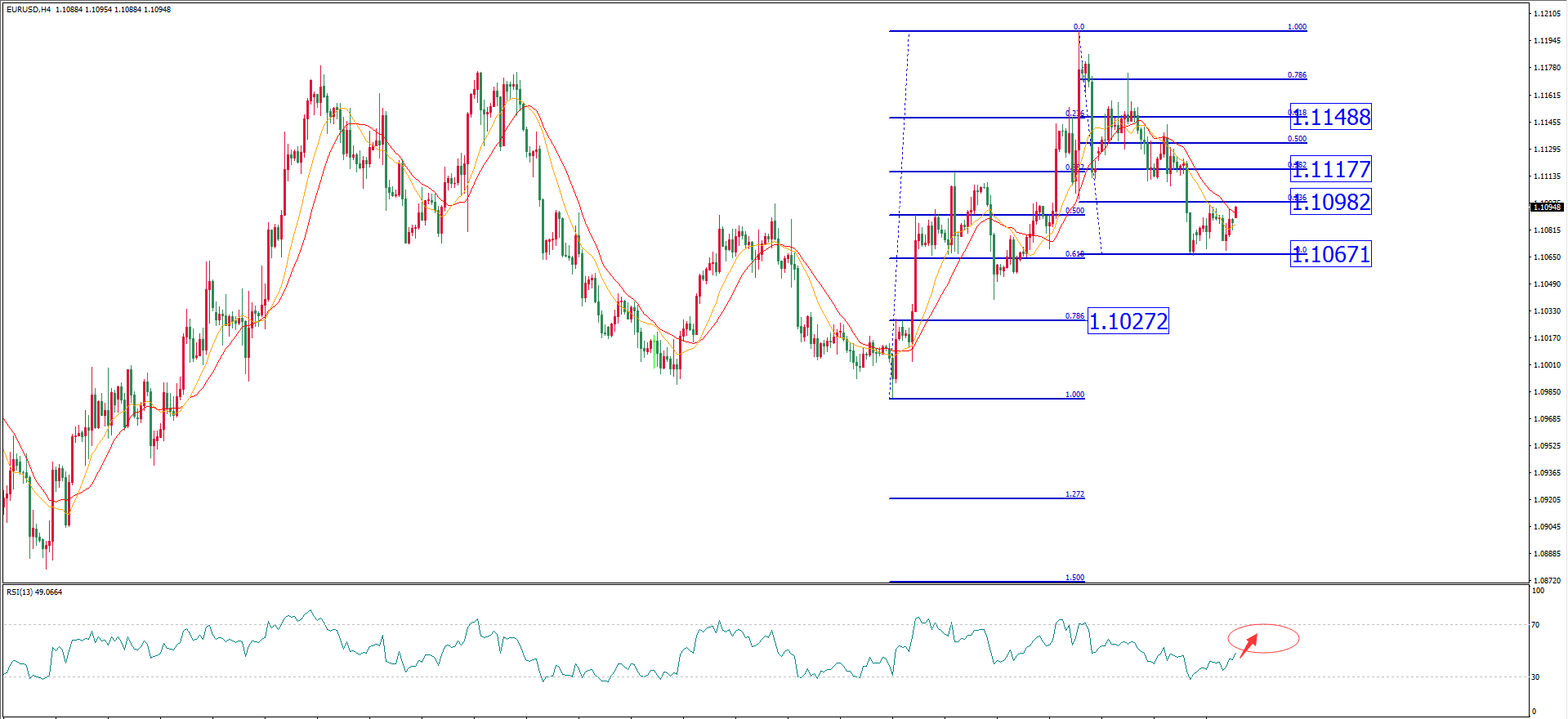Select the Fibonacci 1.272 extension level label
This screenshot has height=719, width=1568.
click(x=1074, y=494)
